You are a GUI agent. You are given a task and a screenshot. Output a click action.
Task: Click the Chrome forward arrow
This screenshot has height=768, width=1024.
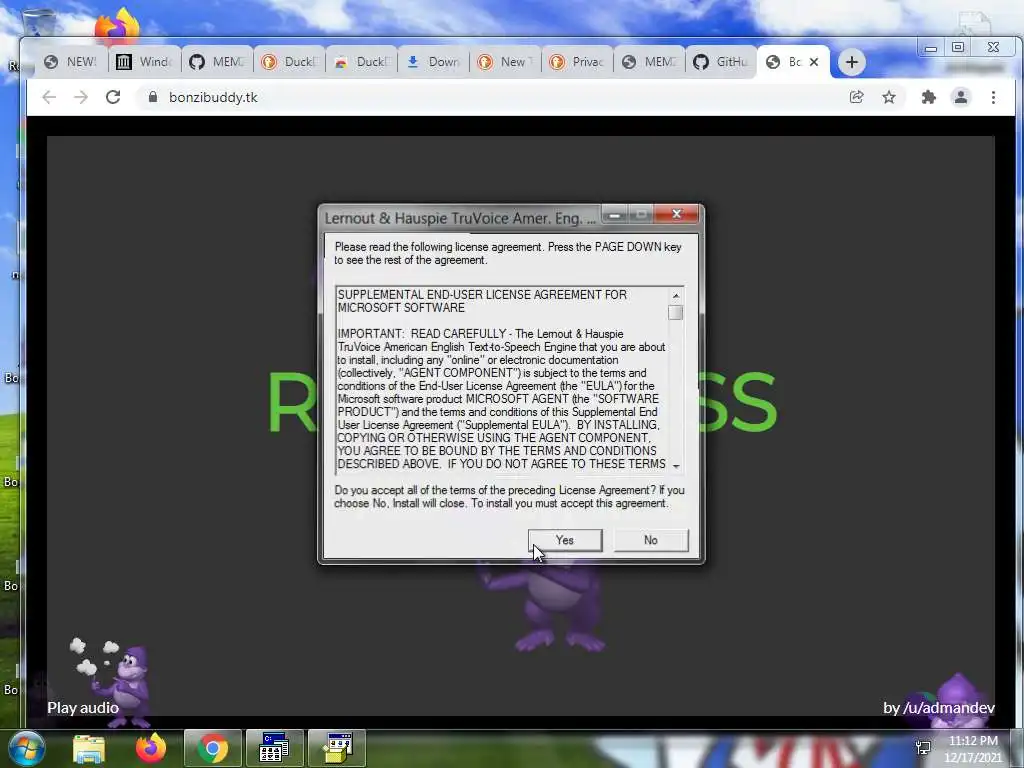[x=80, y=97]
